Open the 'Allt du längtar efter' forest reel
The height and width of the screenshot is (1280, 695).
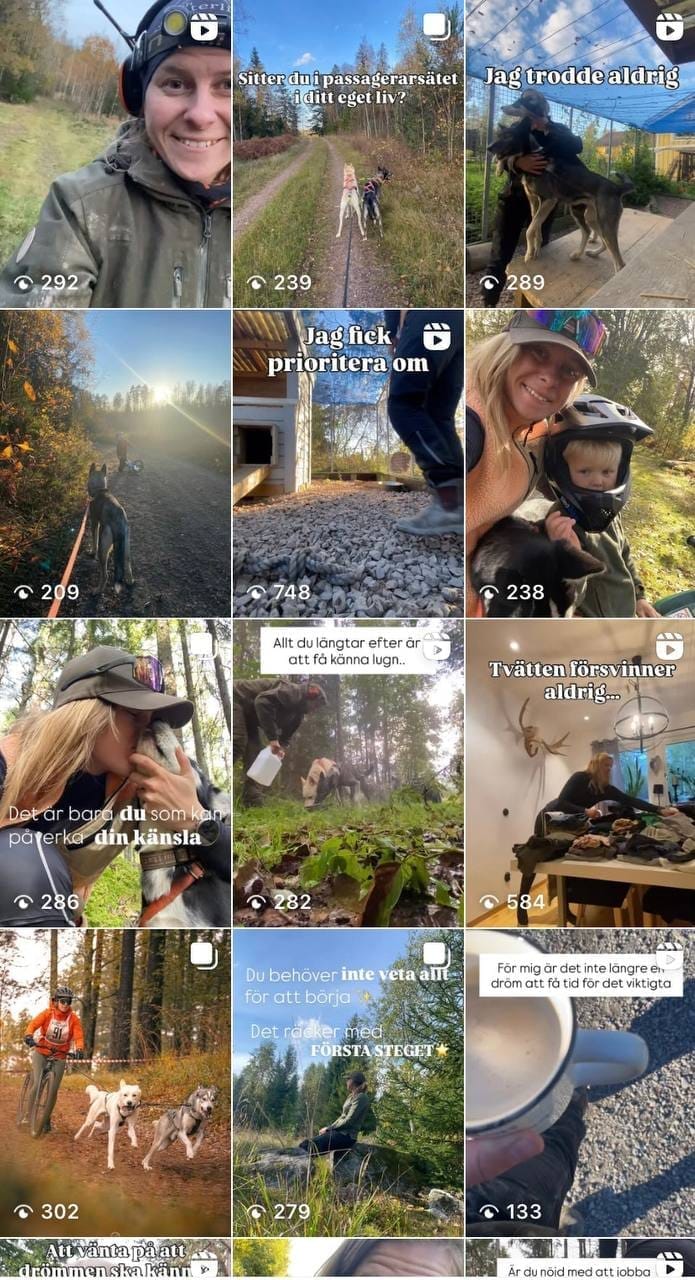pos(348,773)
